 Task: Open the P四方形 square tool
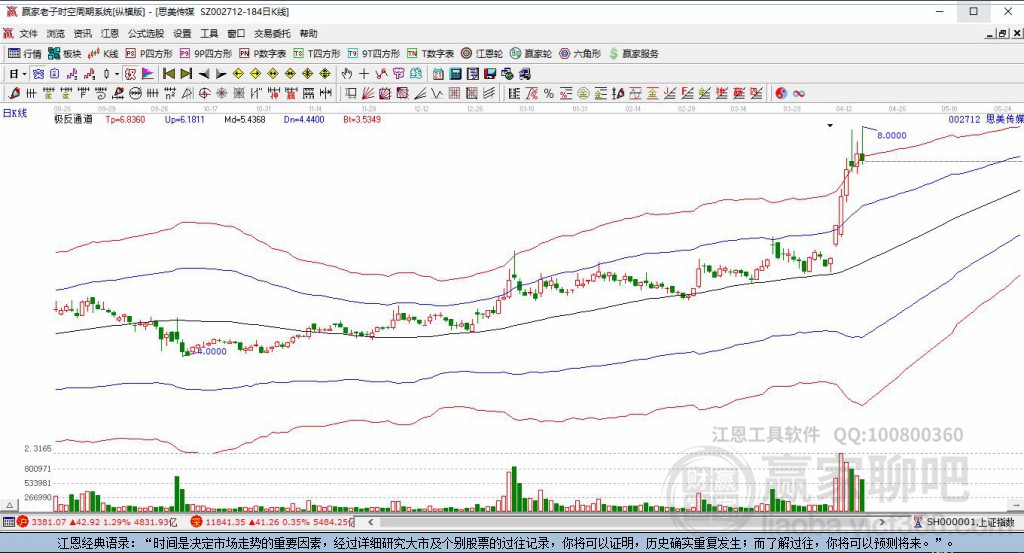pos(149,54)
